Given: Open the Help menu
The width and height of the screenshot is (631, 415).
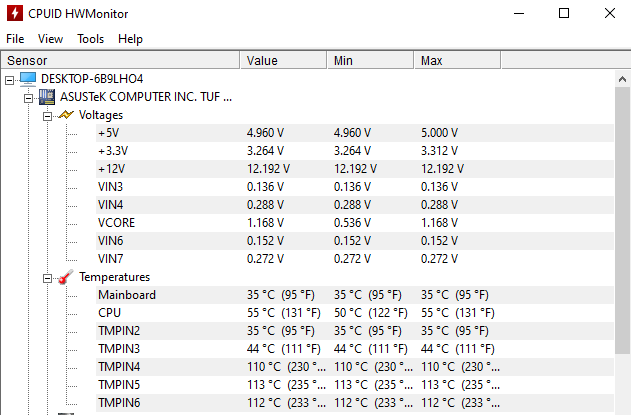Looking at the screenshot, I should click(x=130, y=39).
